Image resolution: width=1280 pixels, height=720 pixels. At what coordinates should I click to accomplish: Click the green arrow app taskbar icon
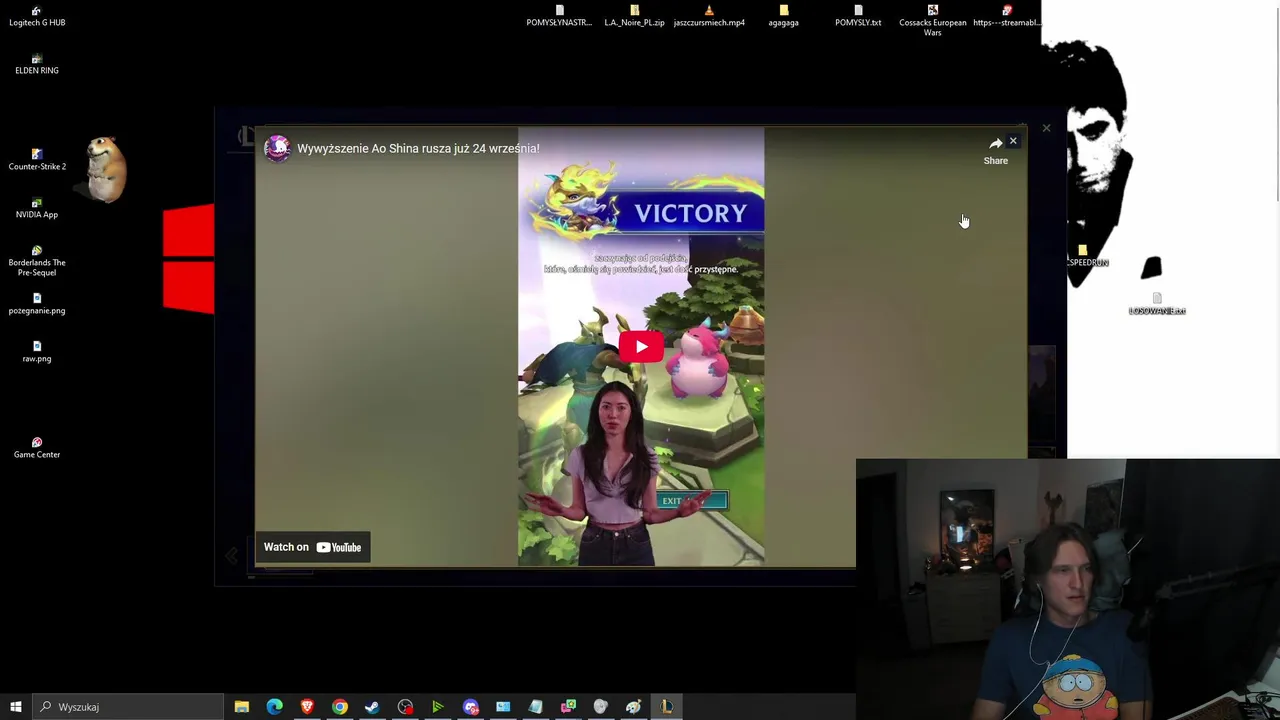(x=438, y=707)
